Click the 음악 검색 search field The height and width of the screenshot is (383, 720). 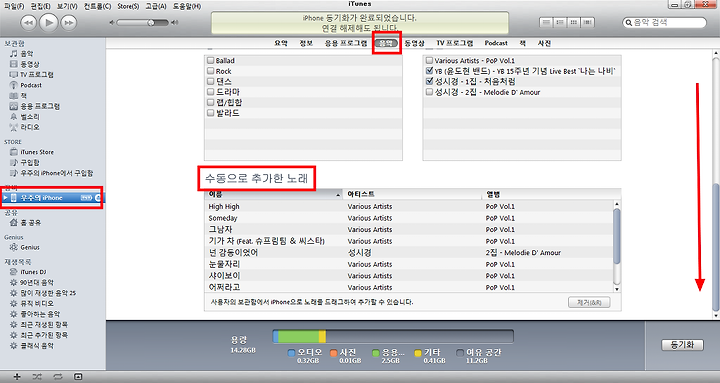(x=664, y=23)
